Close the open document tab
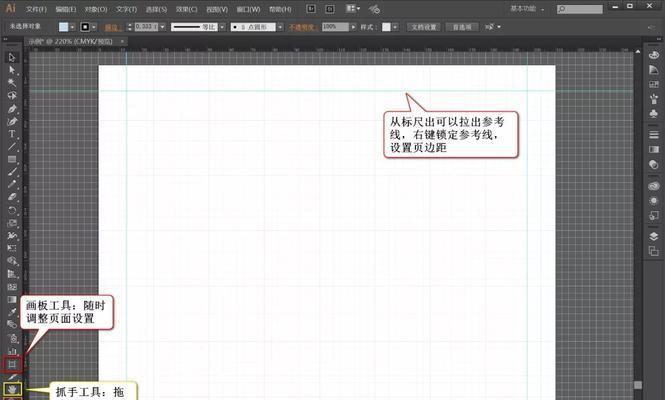 coord(122,41)
